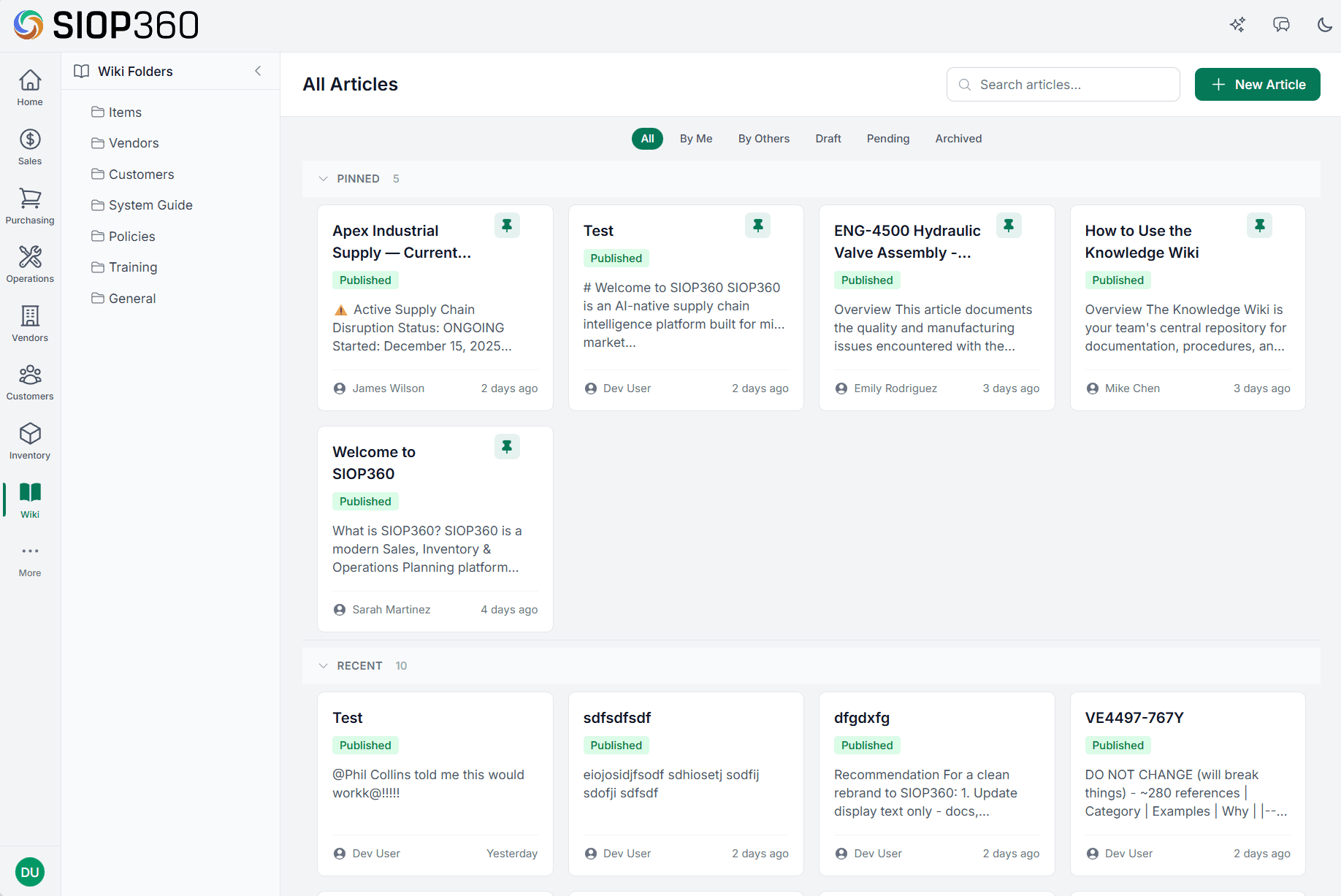The width and height of the screenshot is (1341, 896).
Task: Click the New Article button
Action: pos(1257,84)
